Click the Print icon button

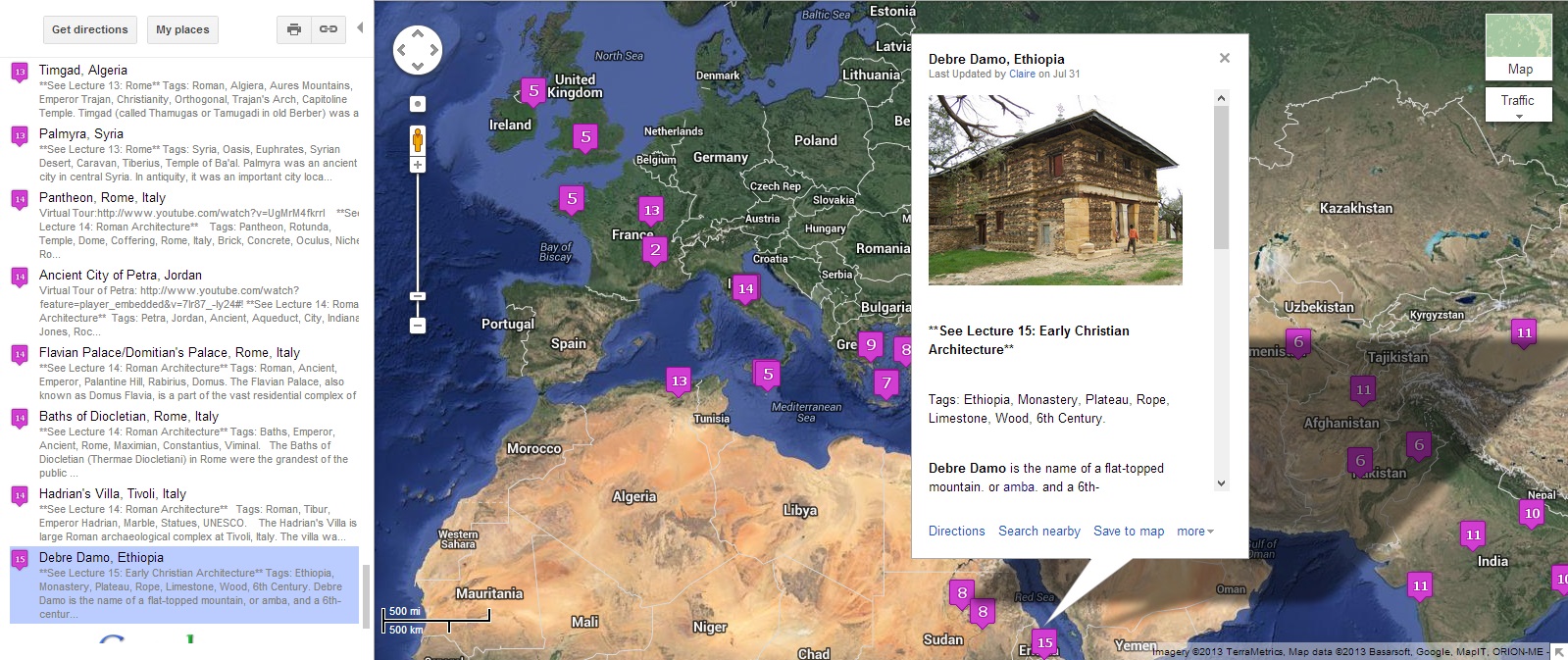coord(293,29)
